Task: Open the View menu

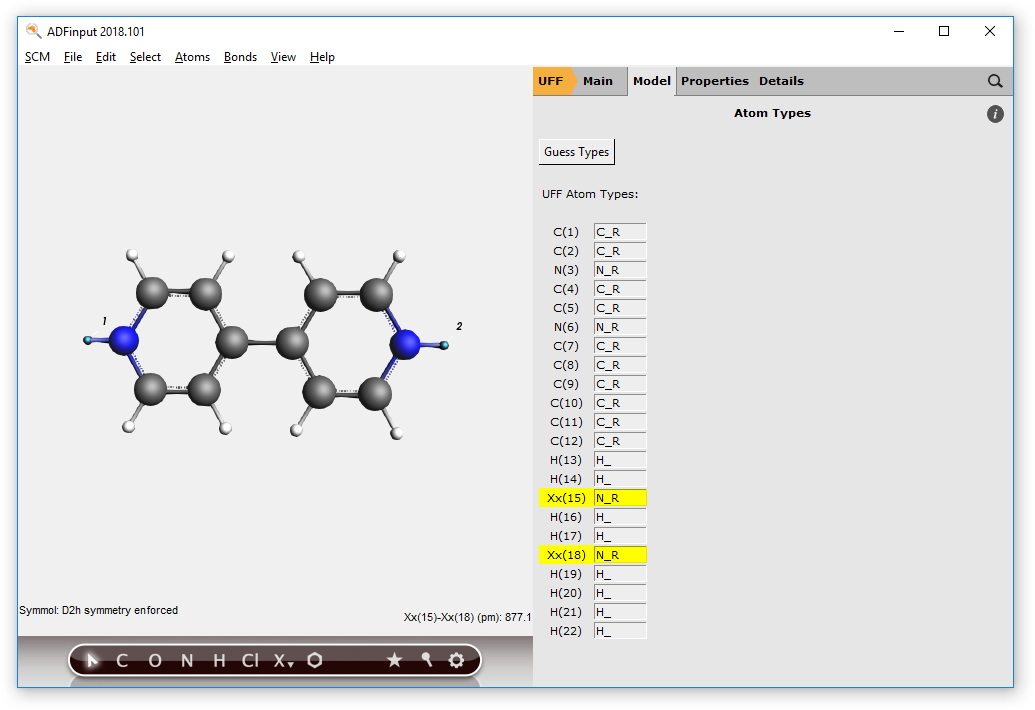Action: (x=283, y=57)
